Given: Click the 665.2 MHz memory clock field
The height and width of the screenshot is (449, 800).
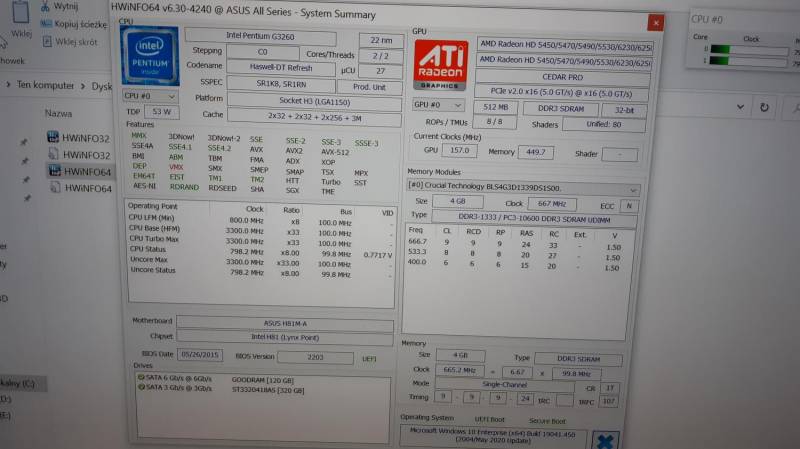Looking at the screenshot, I should [459, 370].
